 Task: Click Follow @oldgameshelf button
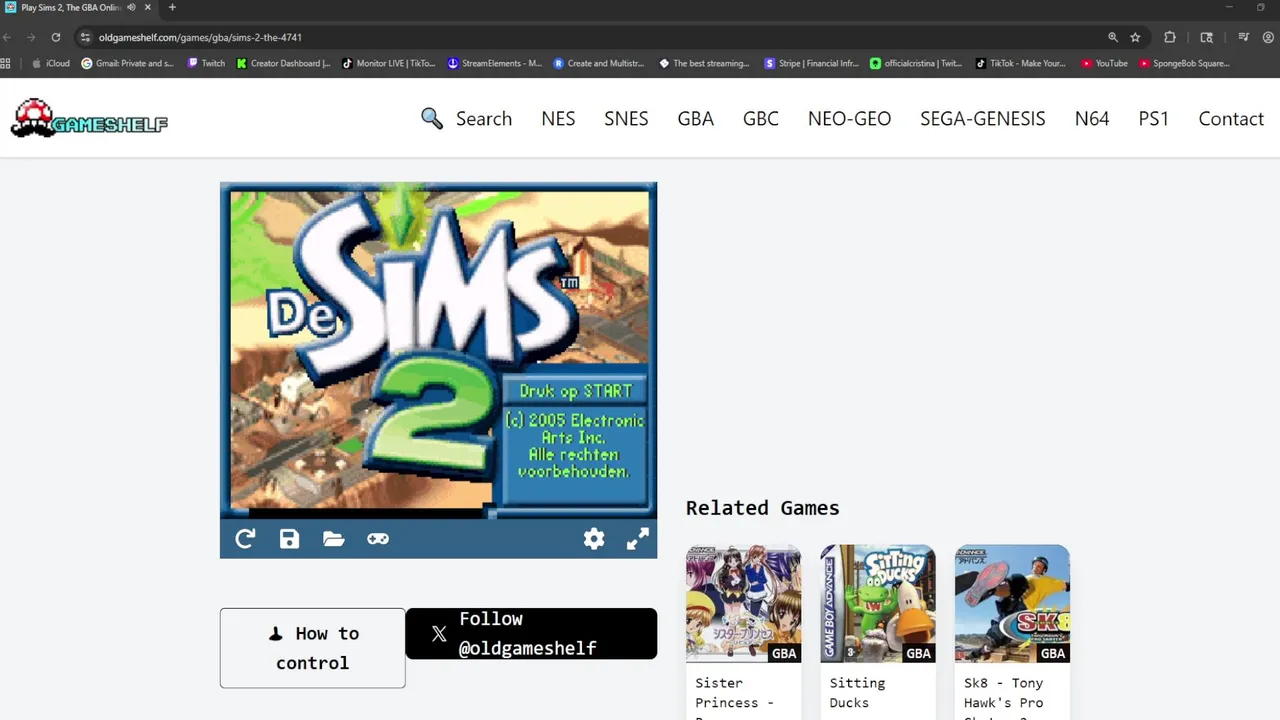tap(531, 634)
